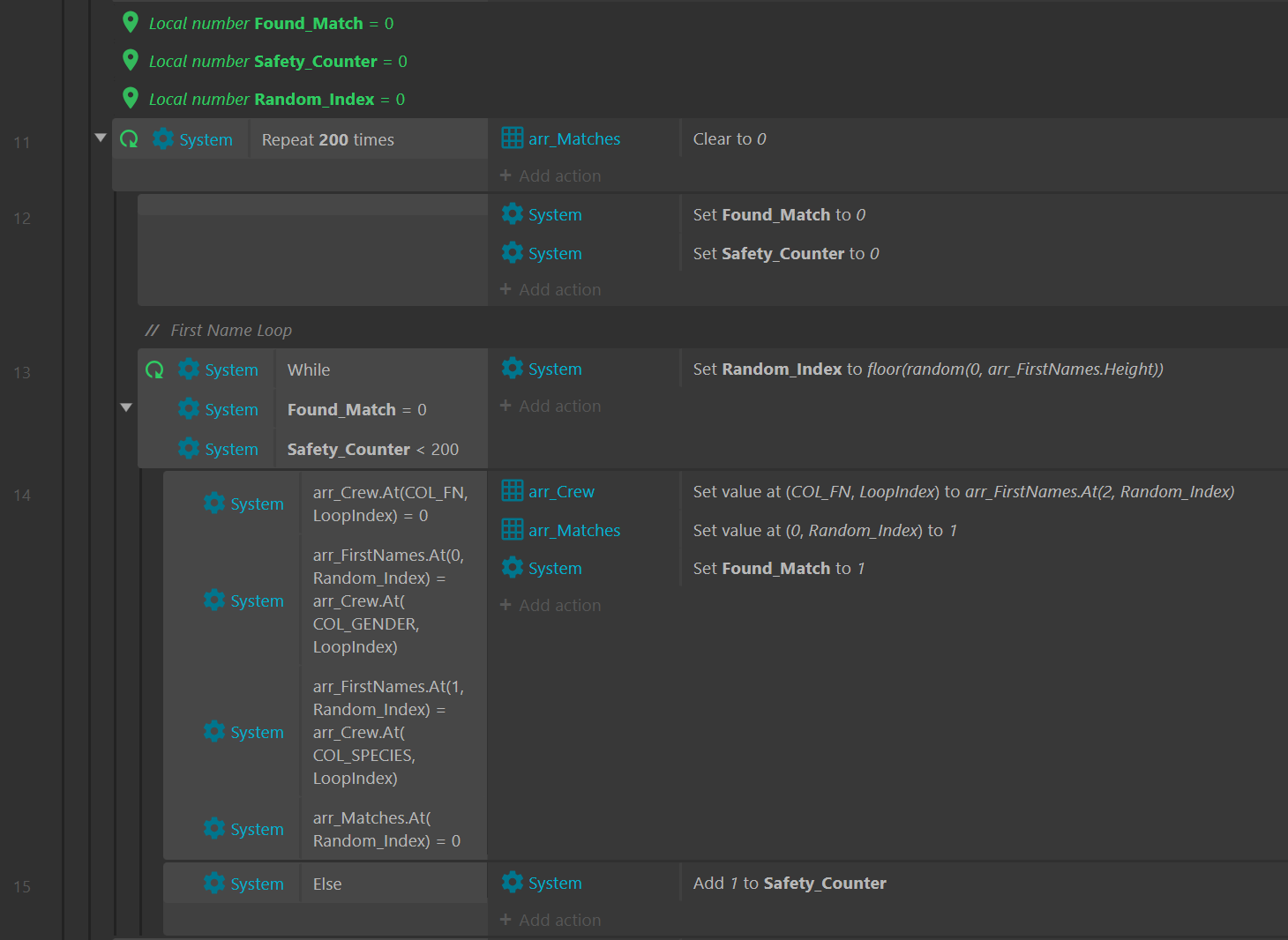Image resolution: width=1288 pixels, height=940 pixels.
Task: Select the Set value at (COL_FN, LoopIndex) action text
Action: [963, 491]
